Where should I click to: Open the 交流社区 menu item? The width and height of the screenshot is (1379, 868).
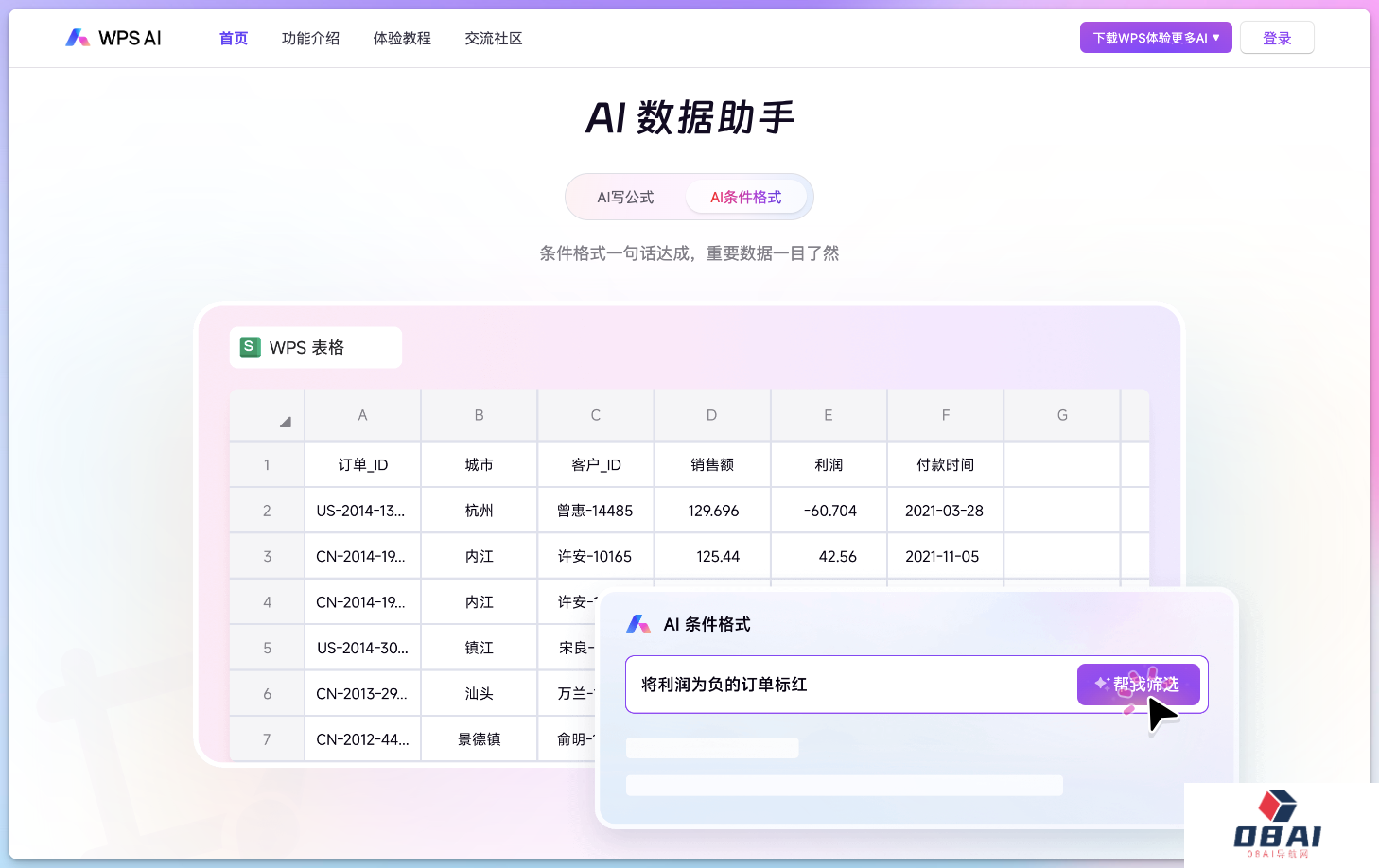click(x=494, y=39)
